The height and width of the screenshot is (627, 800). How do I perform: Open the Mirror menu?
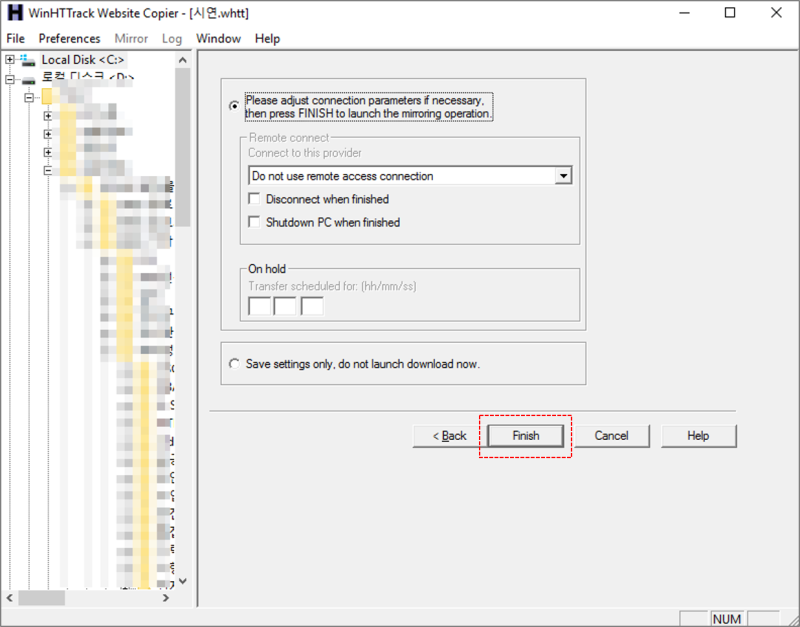click(x=131, y=39)
